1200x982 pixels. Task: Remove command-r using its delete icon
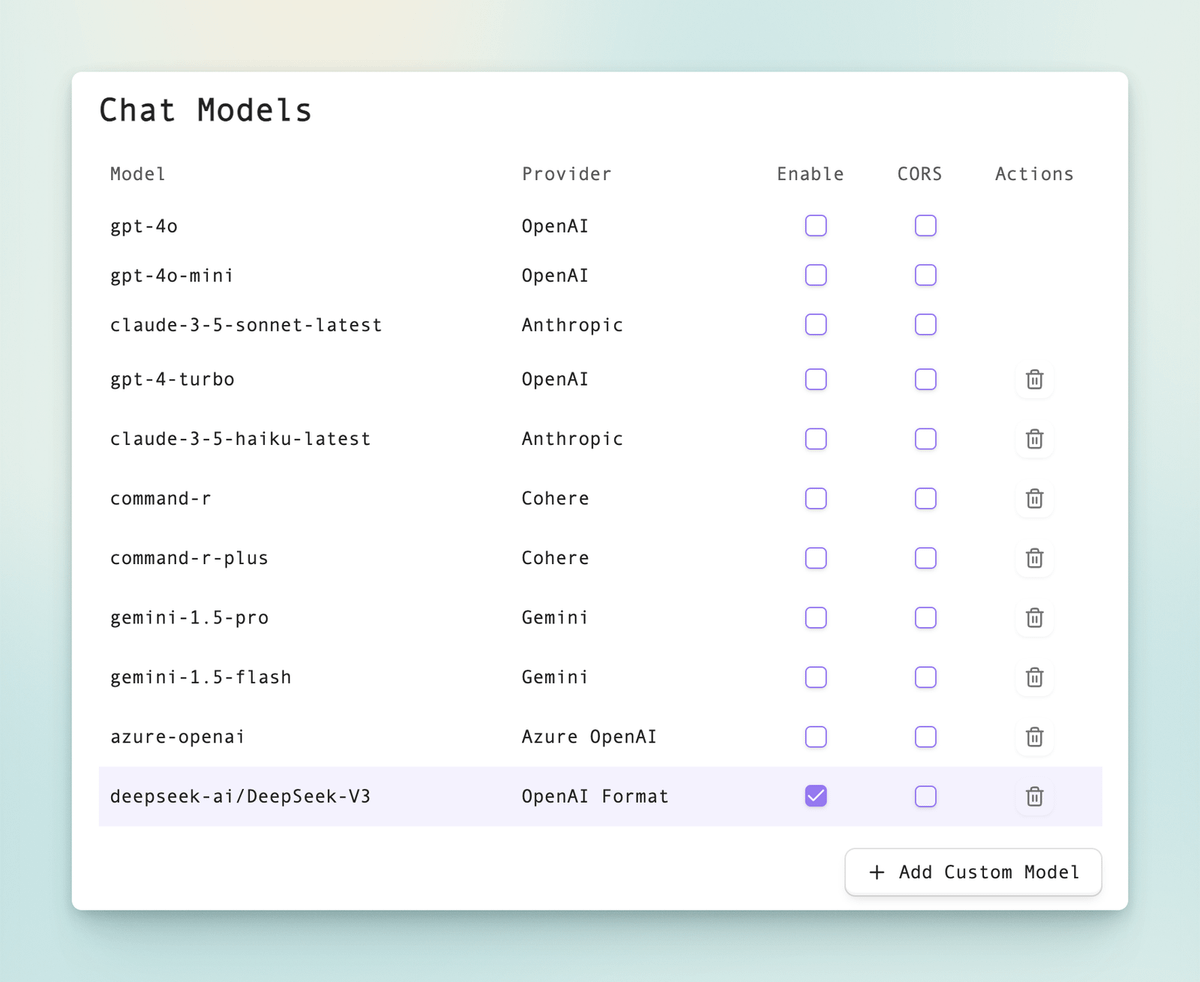point(1034,498)
